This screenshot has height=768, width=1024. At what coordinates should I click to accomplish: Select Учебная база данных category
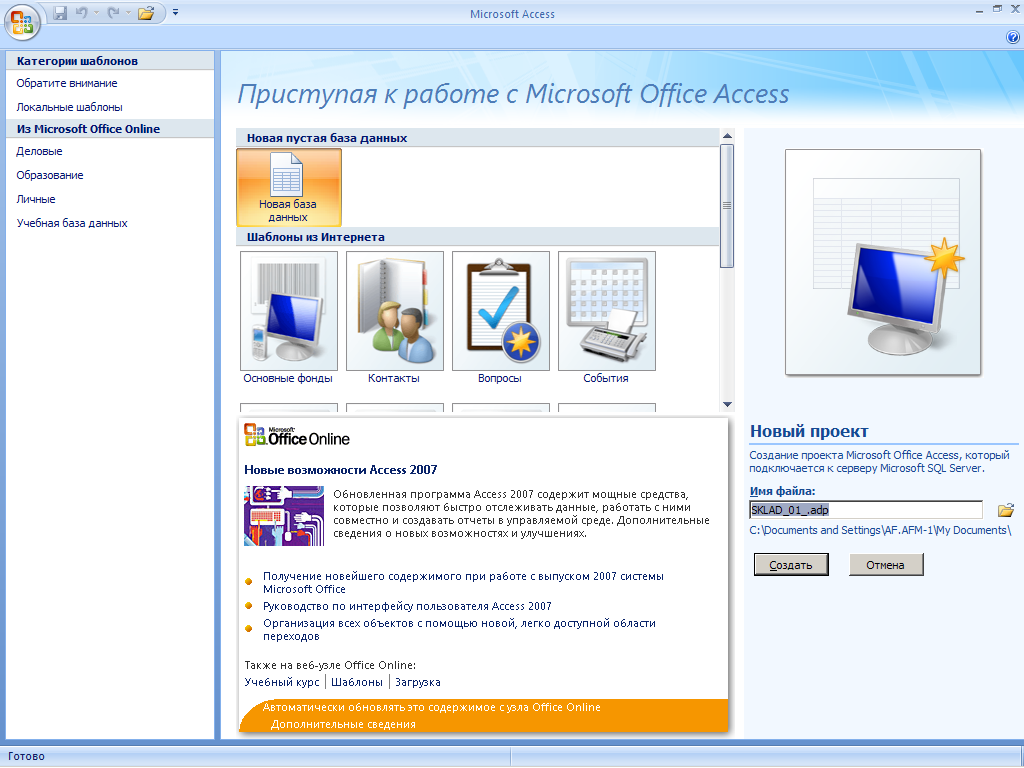72,223
